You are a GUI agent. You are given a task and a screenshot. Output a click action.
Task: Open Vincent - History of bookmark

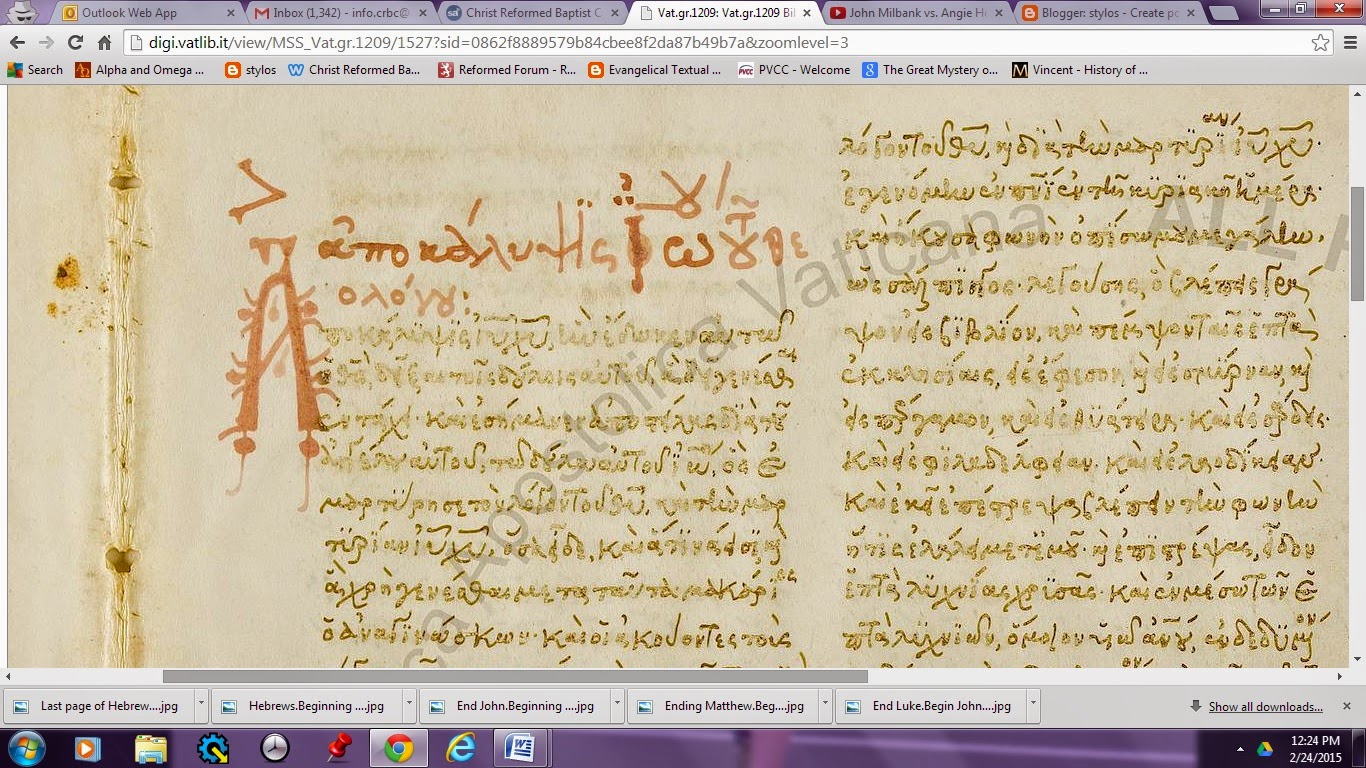pos(1080,70)
